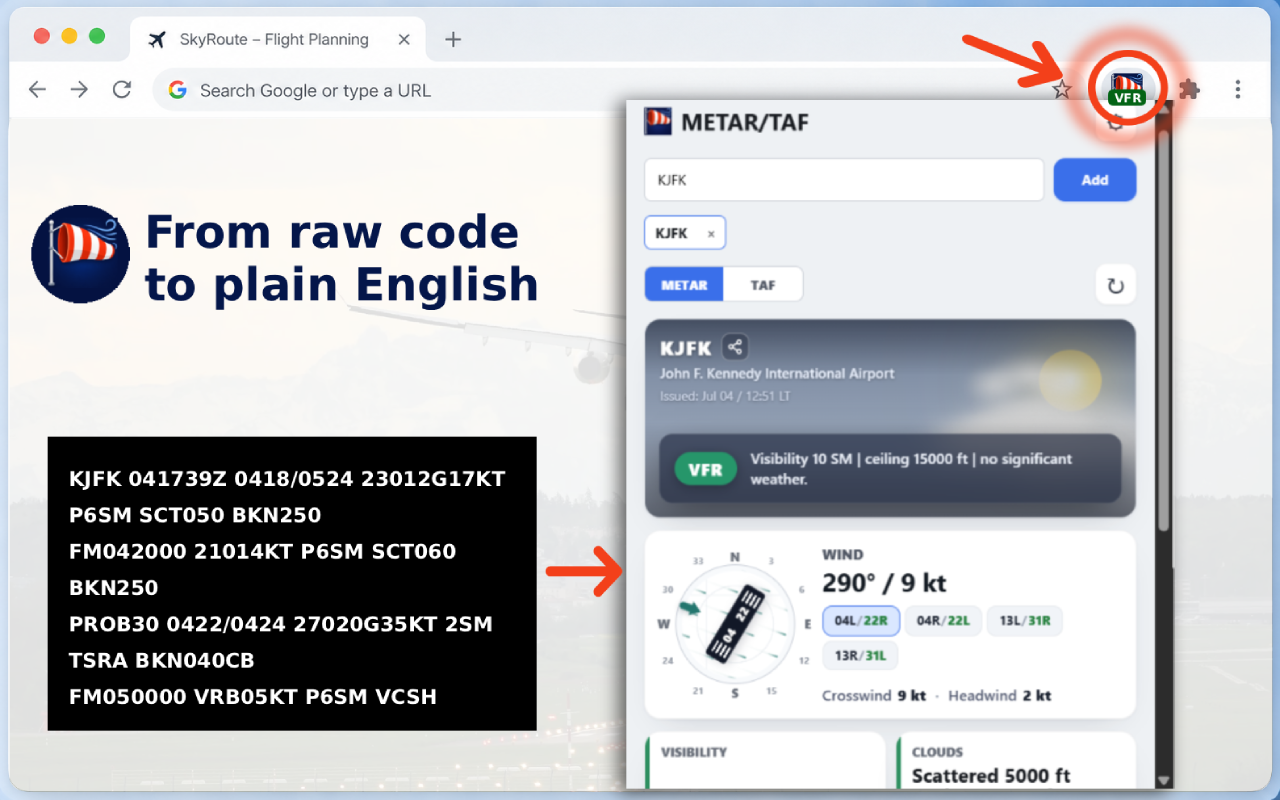Viewport: 1280px width, 800px height.
Task: Select the KJFK station chip
Action: pyautogui.click(x=684, y=233)
